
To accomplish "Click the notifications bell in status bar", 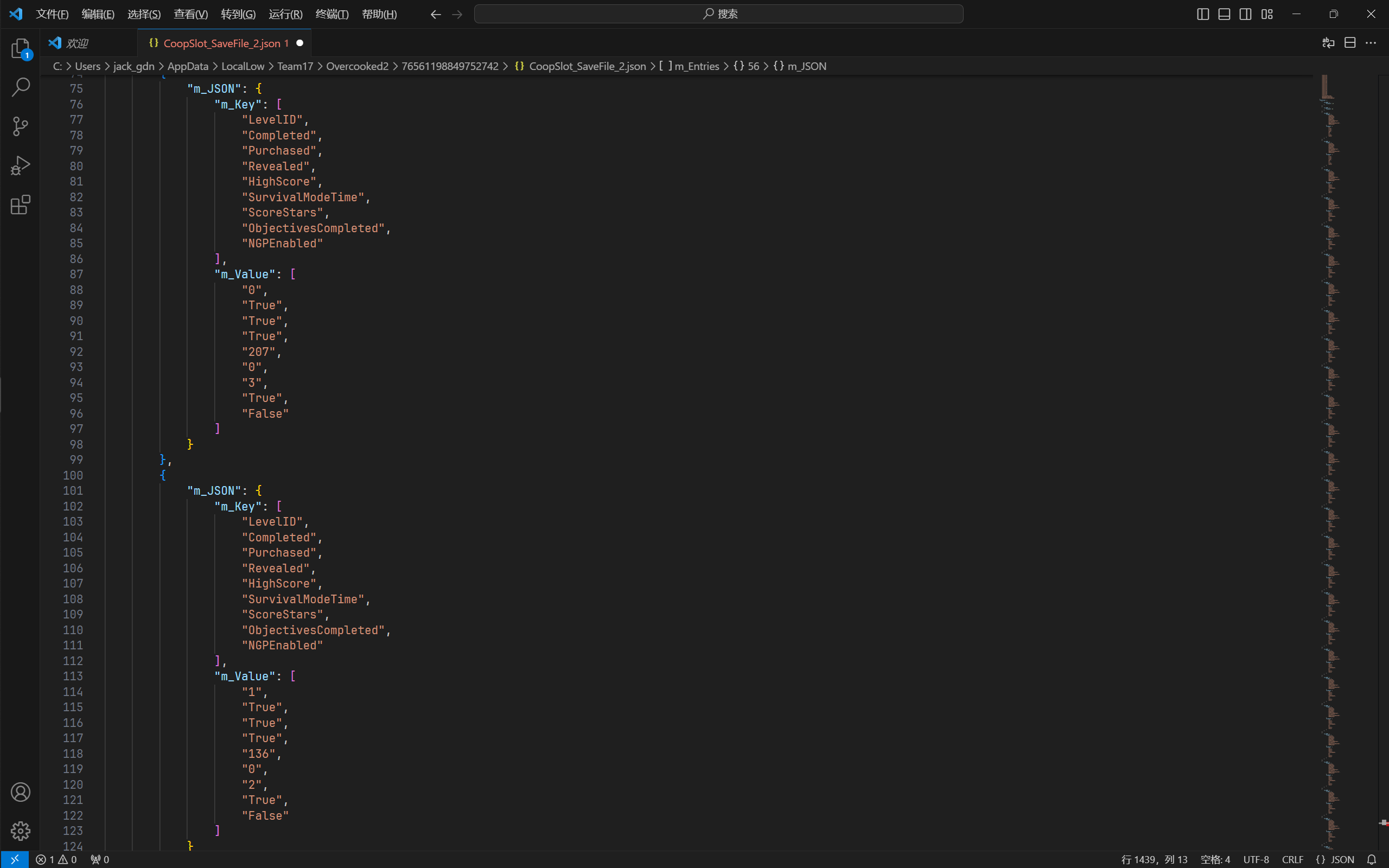I will (1371, 859).
